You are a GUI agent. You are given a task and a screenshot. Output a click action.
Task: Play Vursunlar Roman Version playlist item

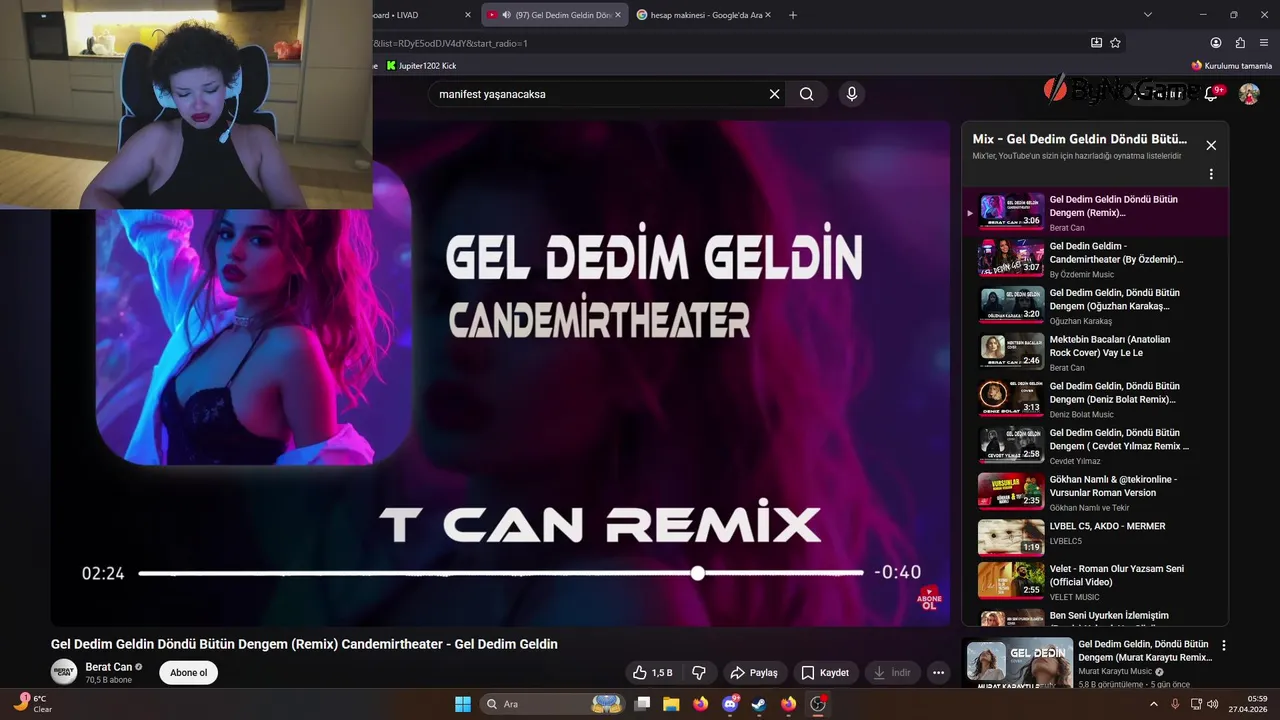click(x=1095, y=492)
